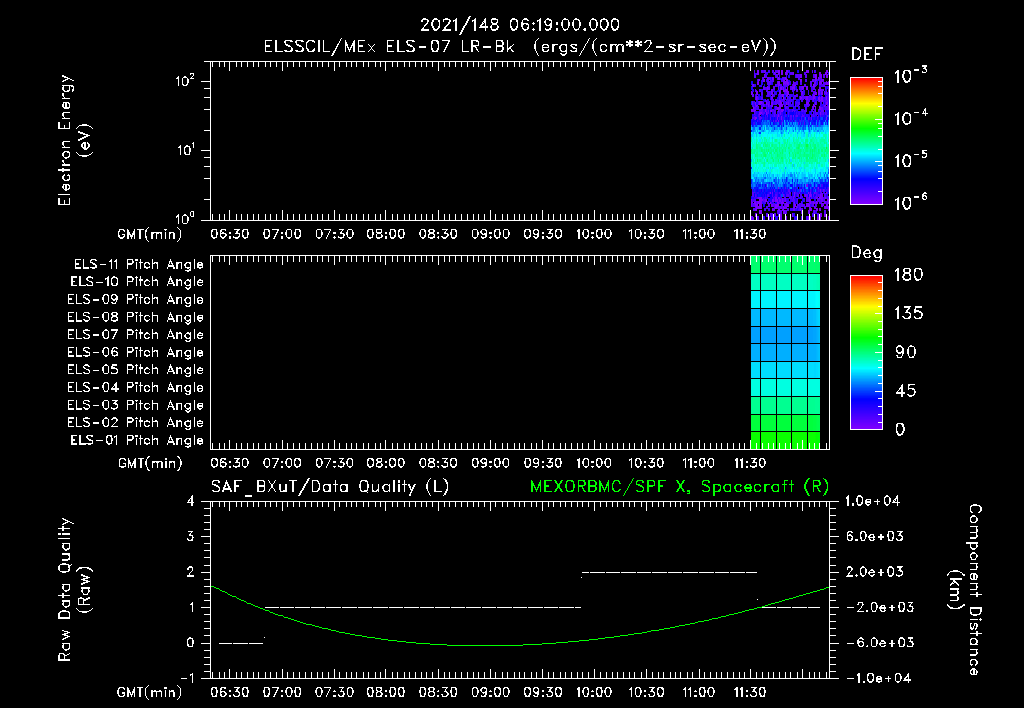Click the -1 tick on the data quality axis

coord(187,678)
